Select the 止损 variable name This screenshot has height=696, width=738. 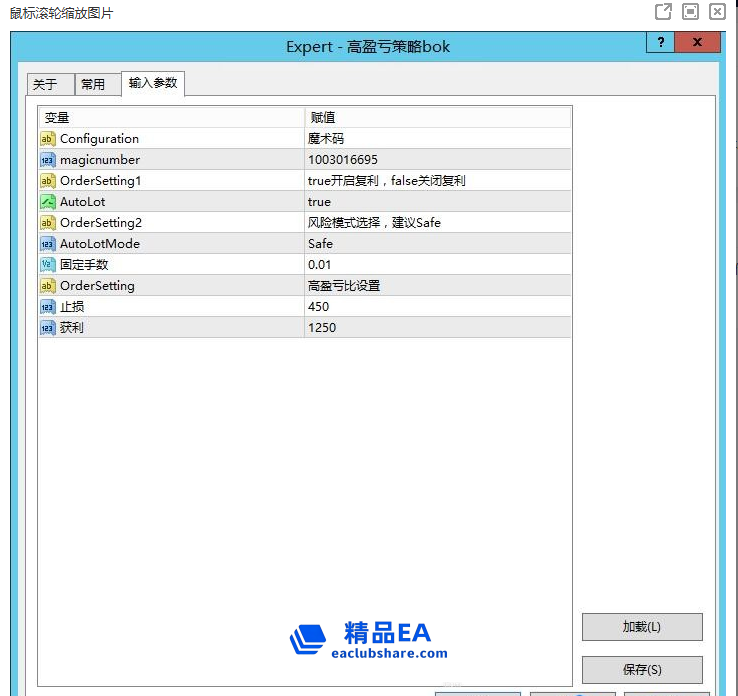[72, 307]
